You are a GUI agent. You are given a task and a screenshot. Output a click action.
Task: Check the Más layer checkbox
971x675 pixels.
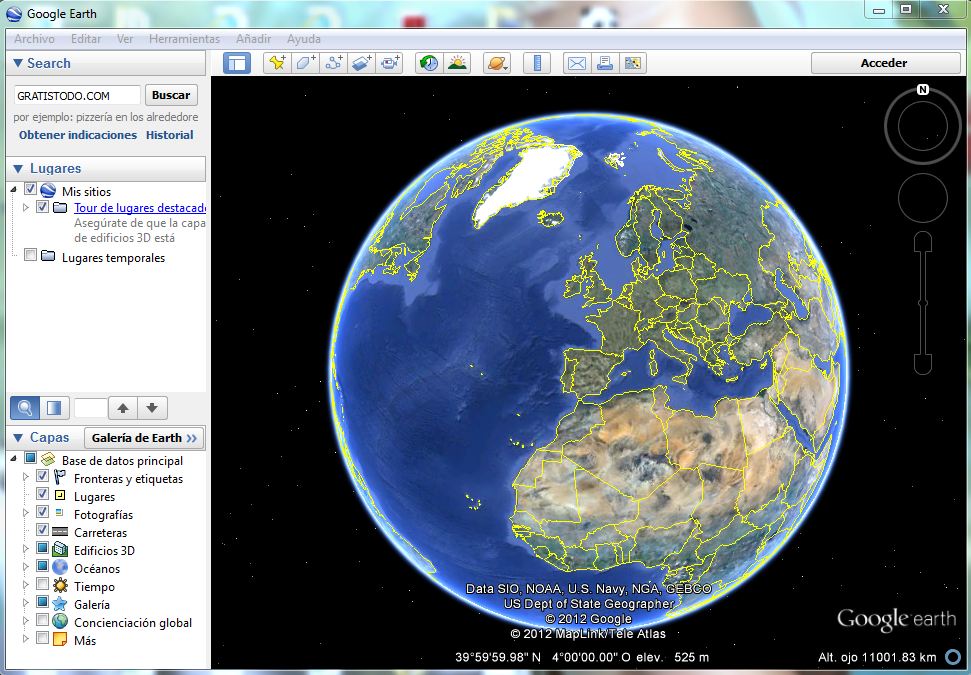[42, 637]
